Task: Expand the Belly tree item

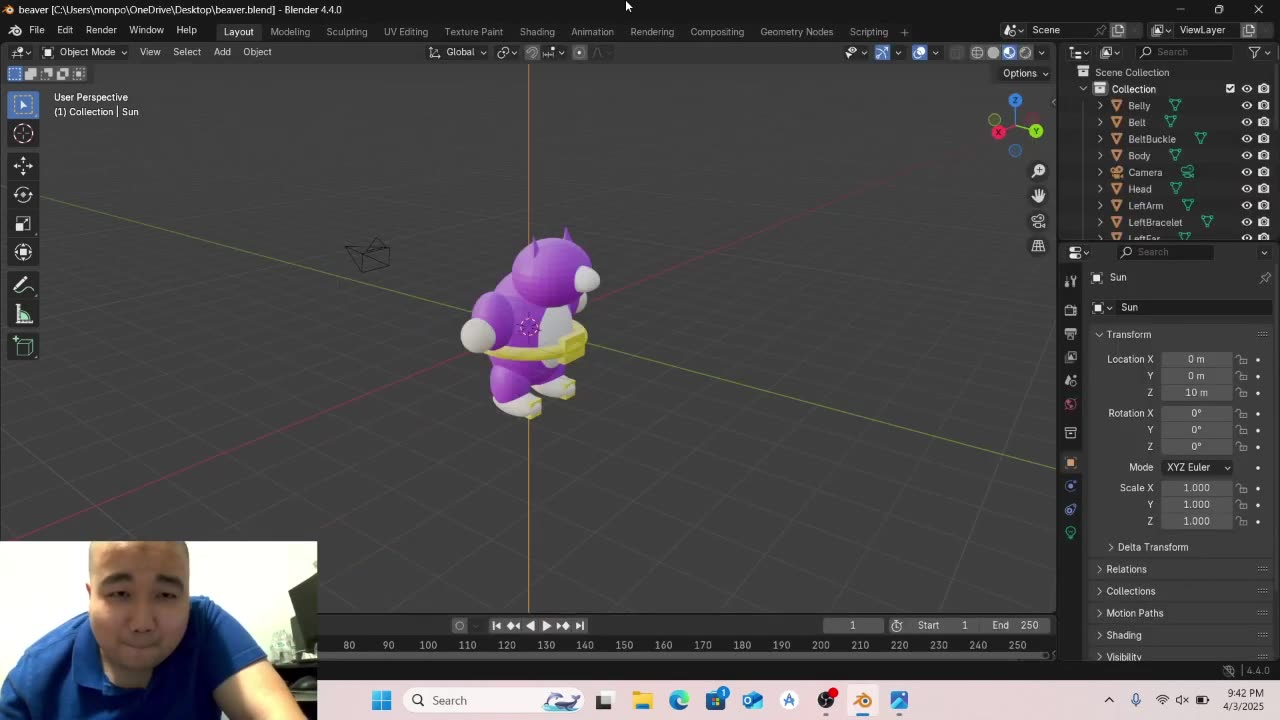Action: (x=1101, y=106)
